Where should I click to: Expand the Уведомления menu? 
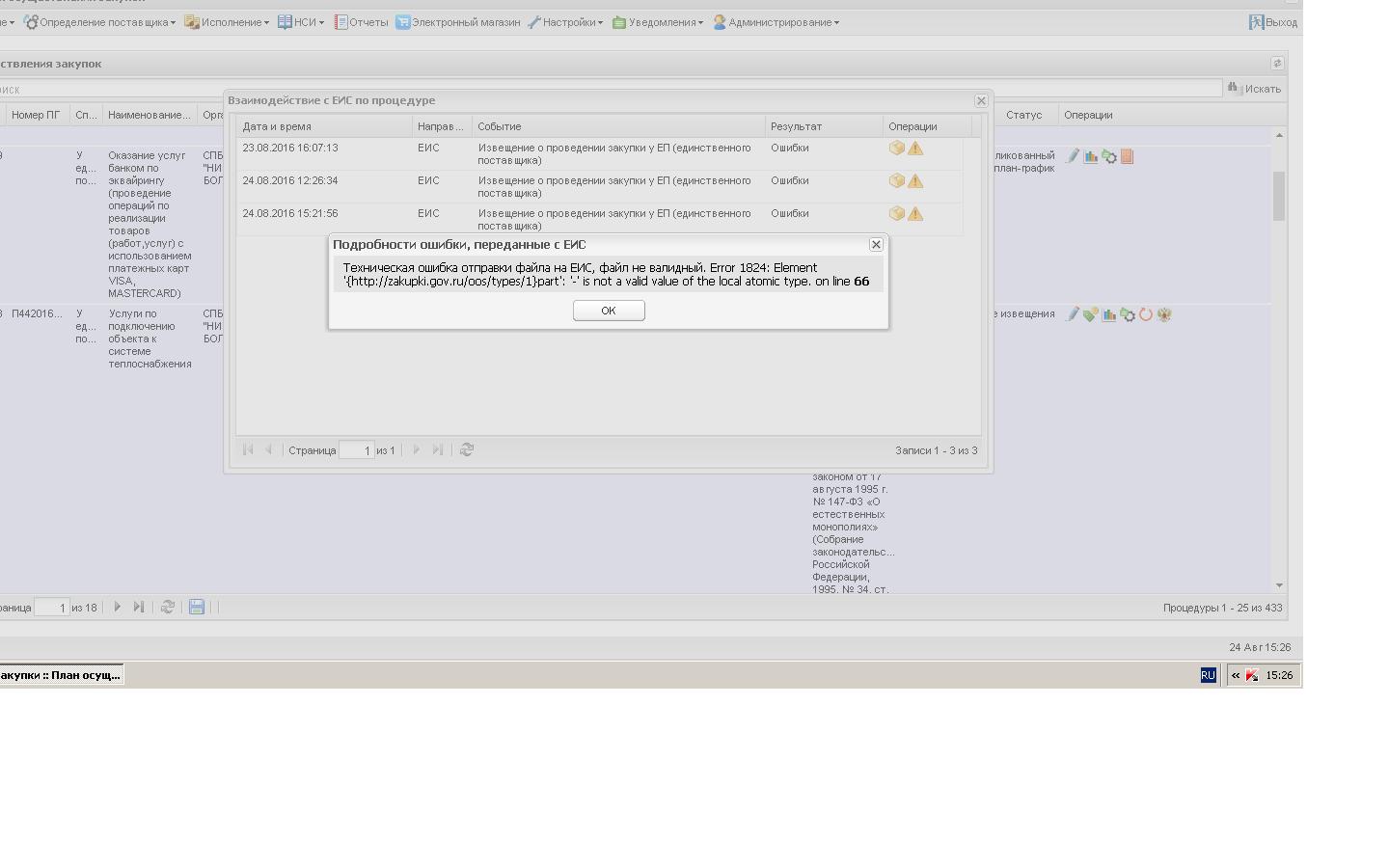point(658,22)
